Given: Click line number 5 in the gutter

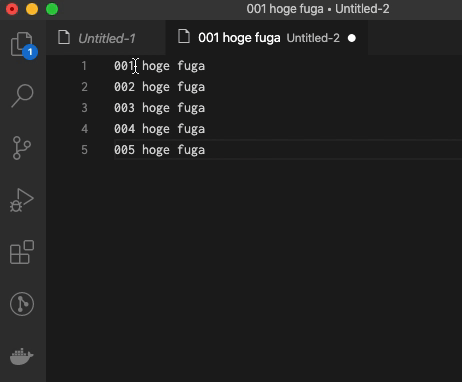Looking at the screenshot, I should click(x=85, y=150).
